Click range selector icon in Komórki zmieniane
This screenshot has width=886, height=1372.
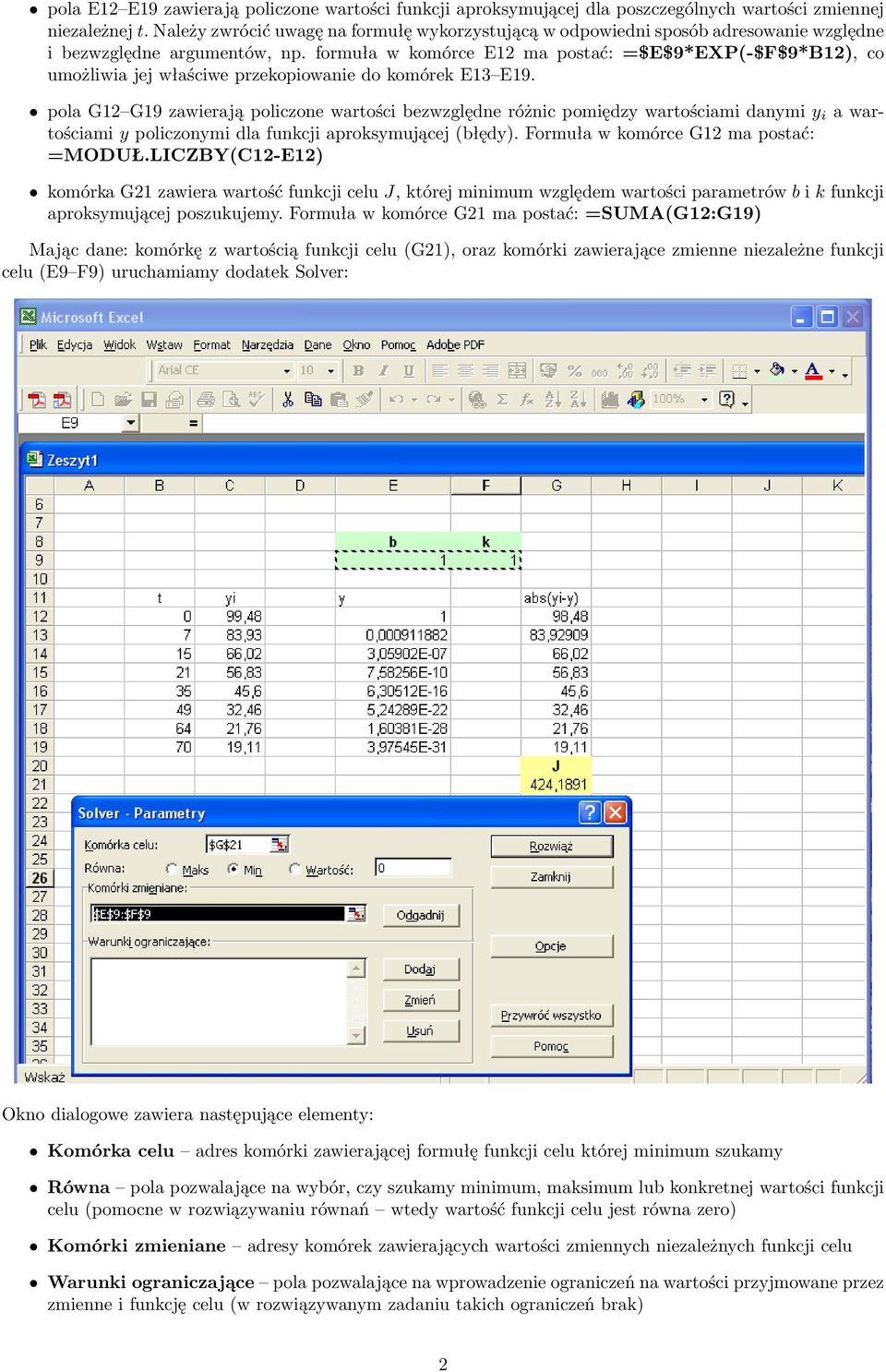355,913
